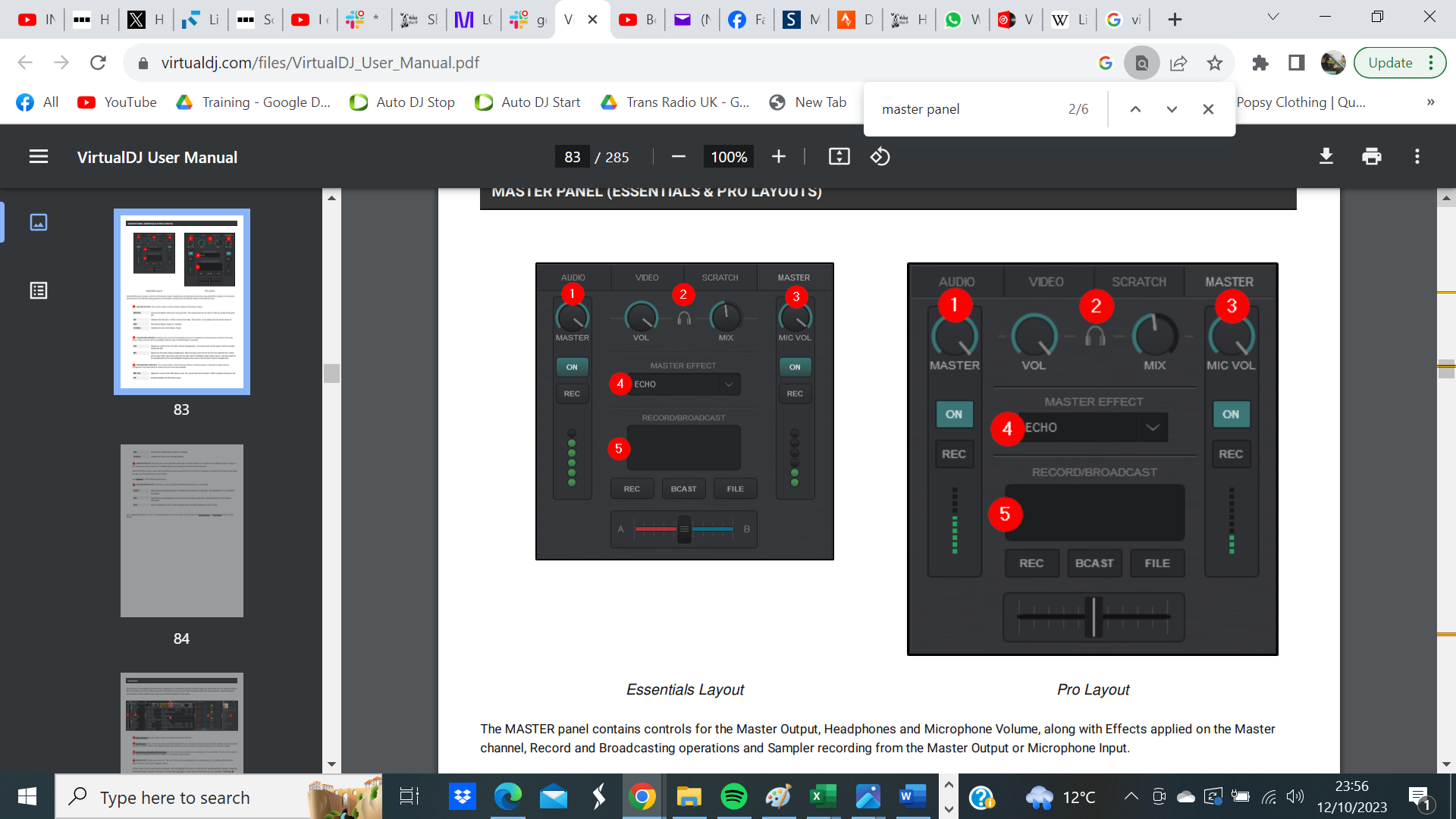This screenshot has height=819, width=1456.
Task: Rotate the PDF counterclockwise
Action: [880, 156]
